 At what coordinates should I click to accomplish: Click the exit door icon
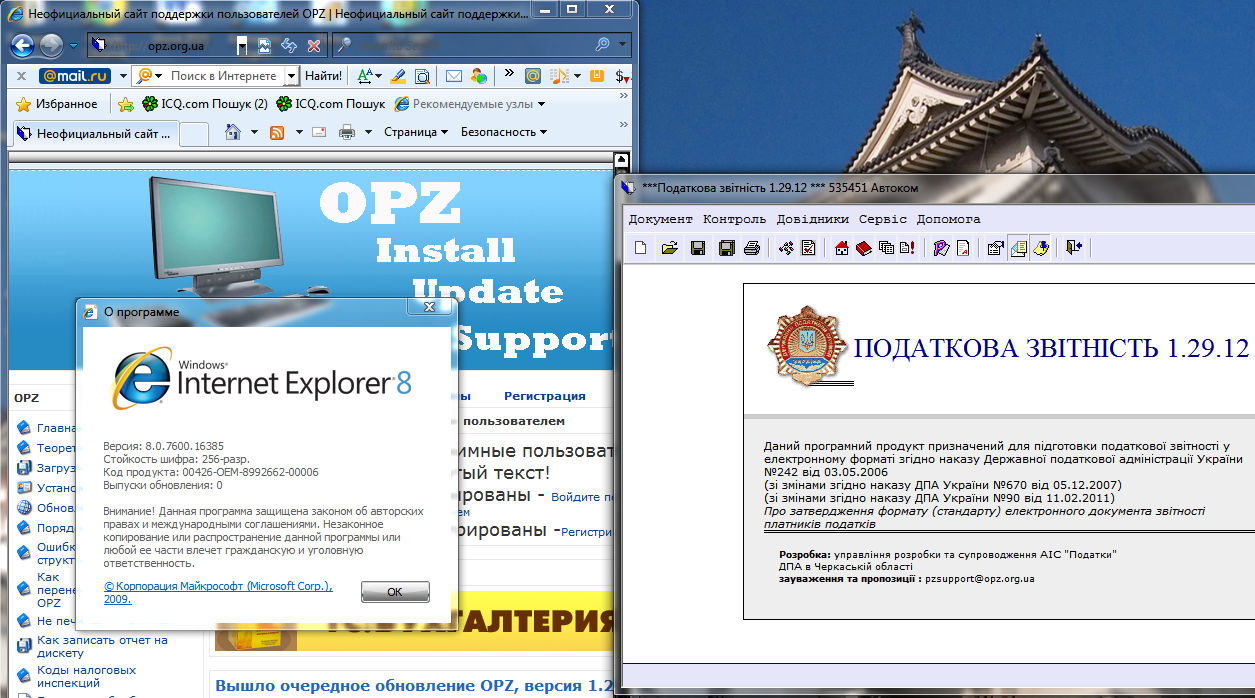point(1073,248)
